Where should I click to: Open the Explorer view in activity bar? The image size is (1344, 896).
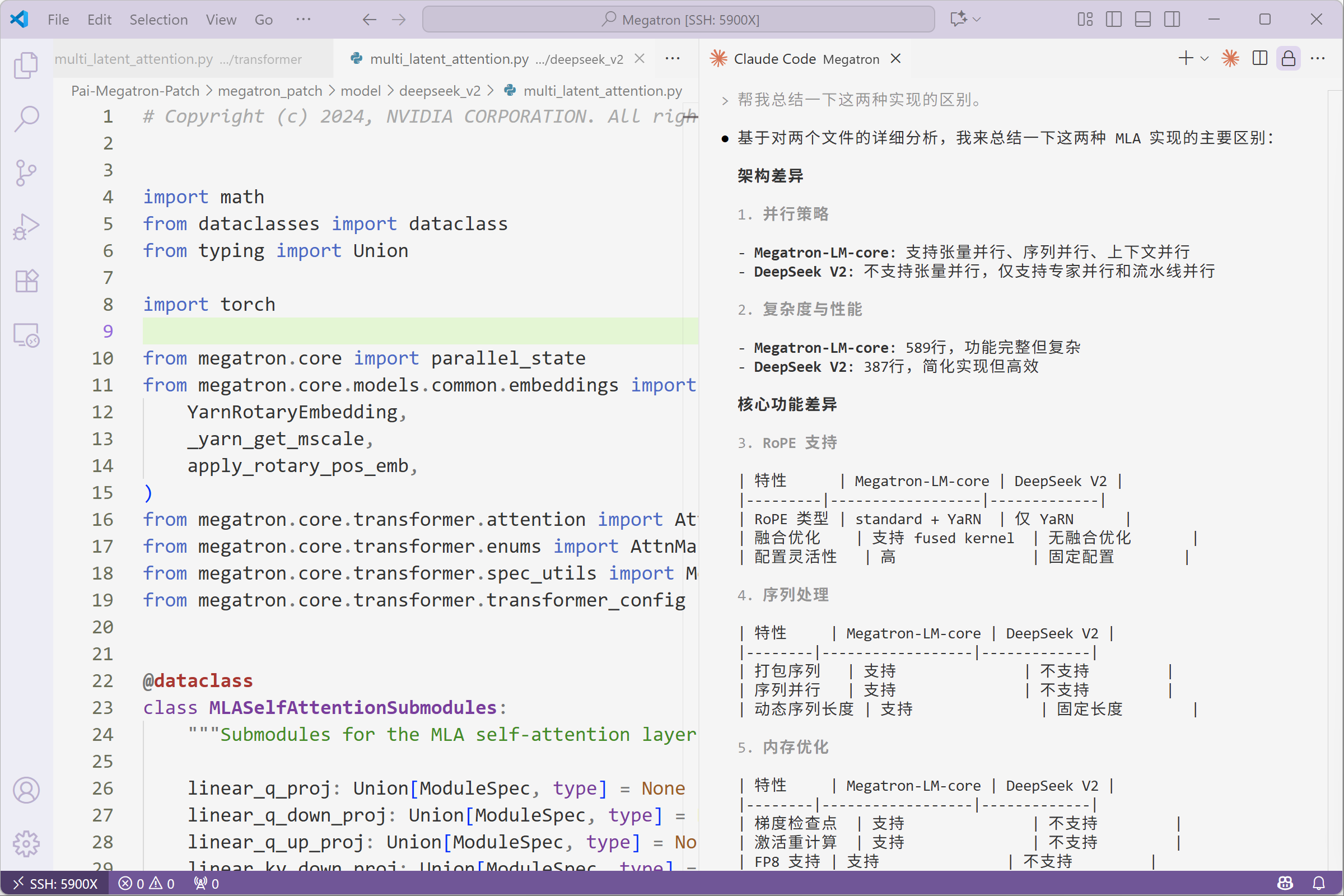(x=26, y=65)
